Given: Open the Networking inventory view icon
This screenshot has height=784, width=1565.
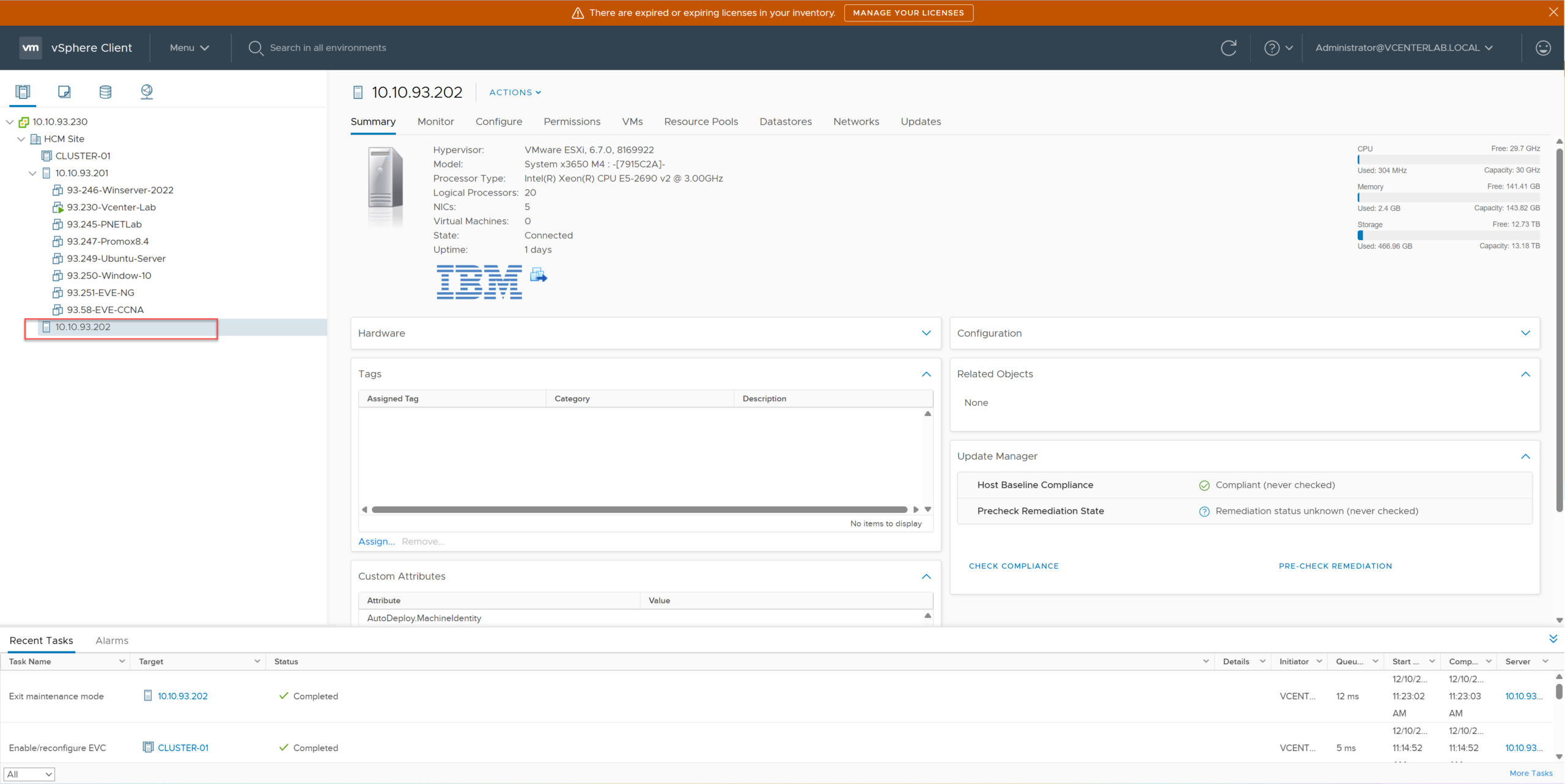Looking at the screenshot, I should point(147,92).
